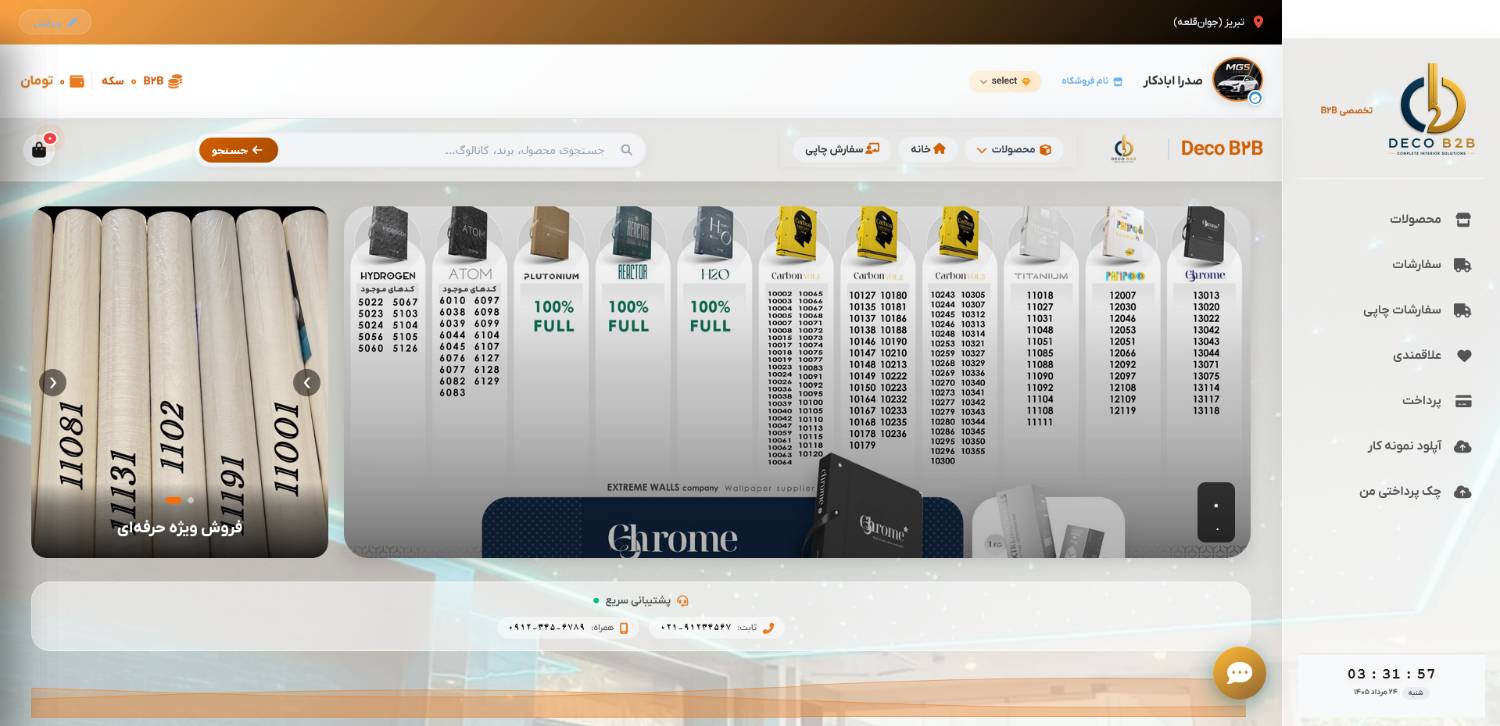The image size is (1500, 726).
Task: Click the PLUTONIUM catalog album in banner
Action: point(549,233)
